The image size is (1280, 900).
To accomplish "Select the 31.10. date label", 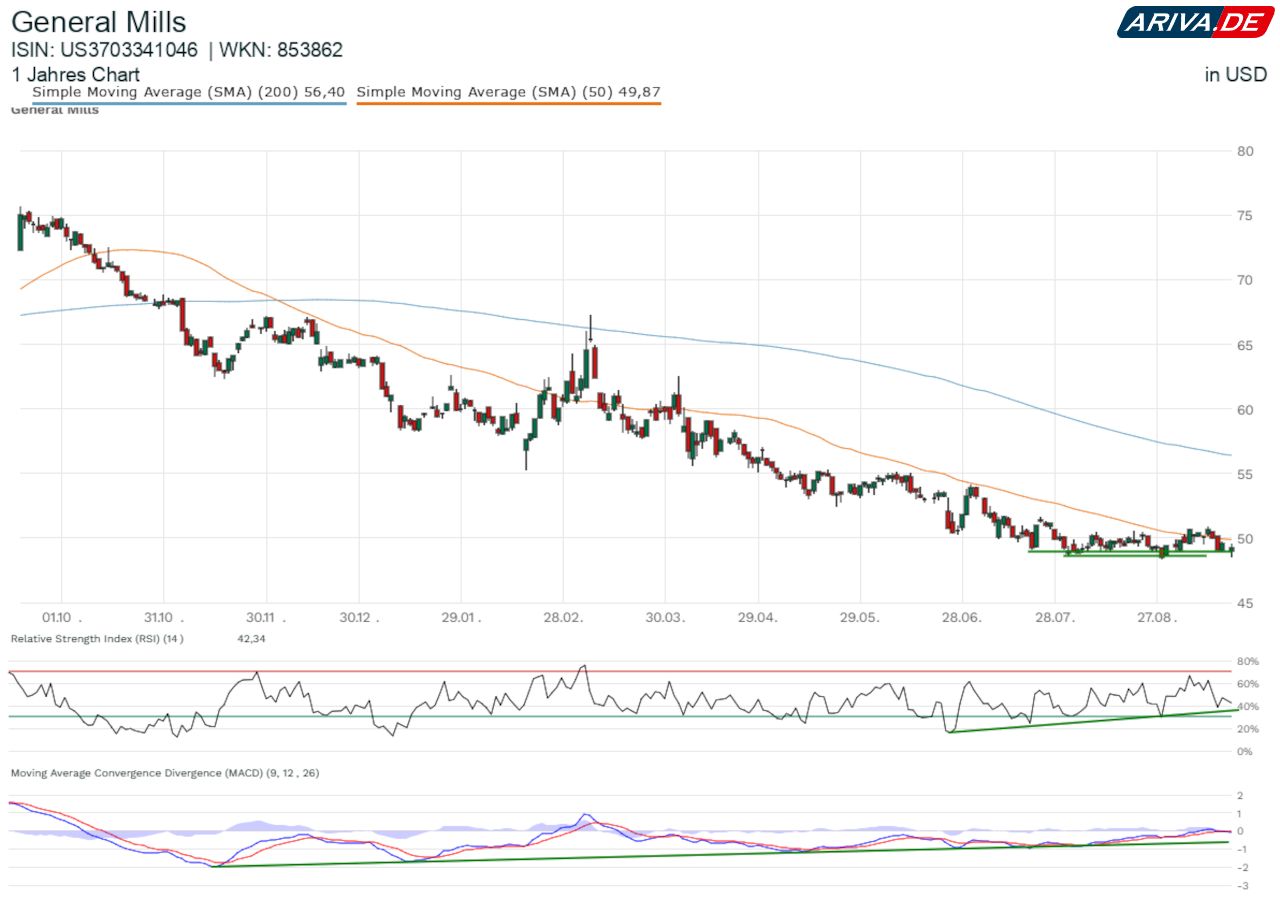I will tap(165, 617).
